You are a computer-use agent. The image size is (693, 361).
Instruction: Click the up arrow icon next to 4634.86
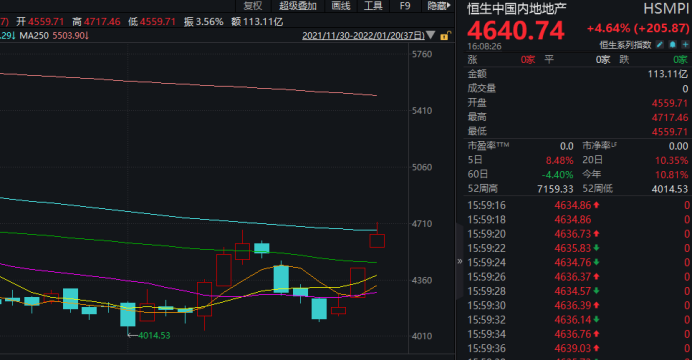(x=596, y=205)
